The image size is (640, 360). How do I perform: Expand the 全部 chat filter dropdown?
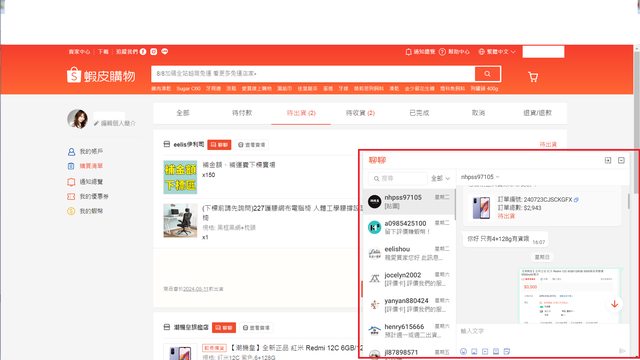[440, 178]
